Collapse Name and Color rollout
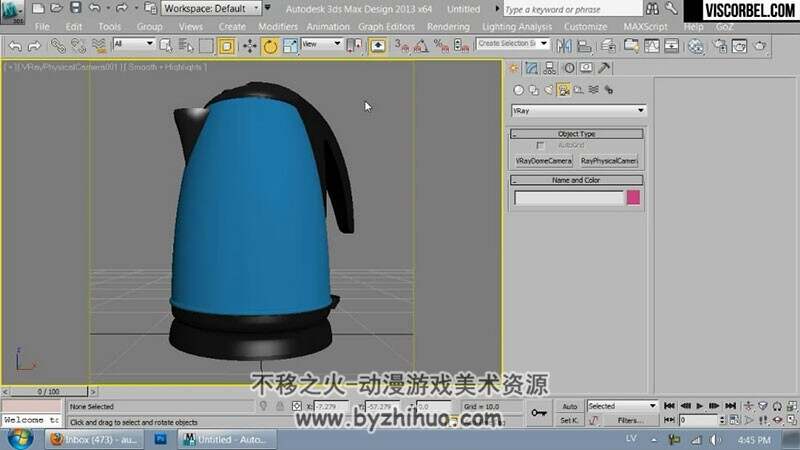 577,180
